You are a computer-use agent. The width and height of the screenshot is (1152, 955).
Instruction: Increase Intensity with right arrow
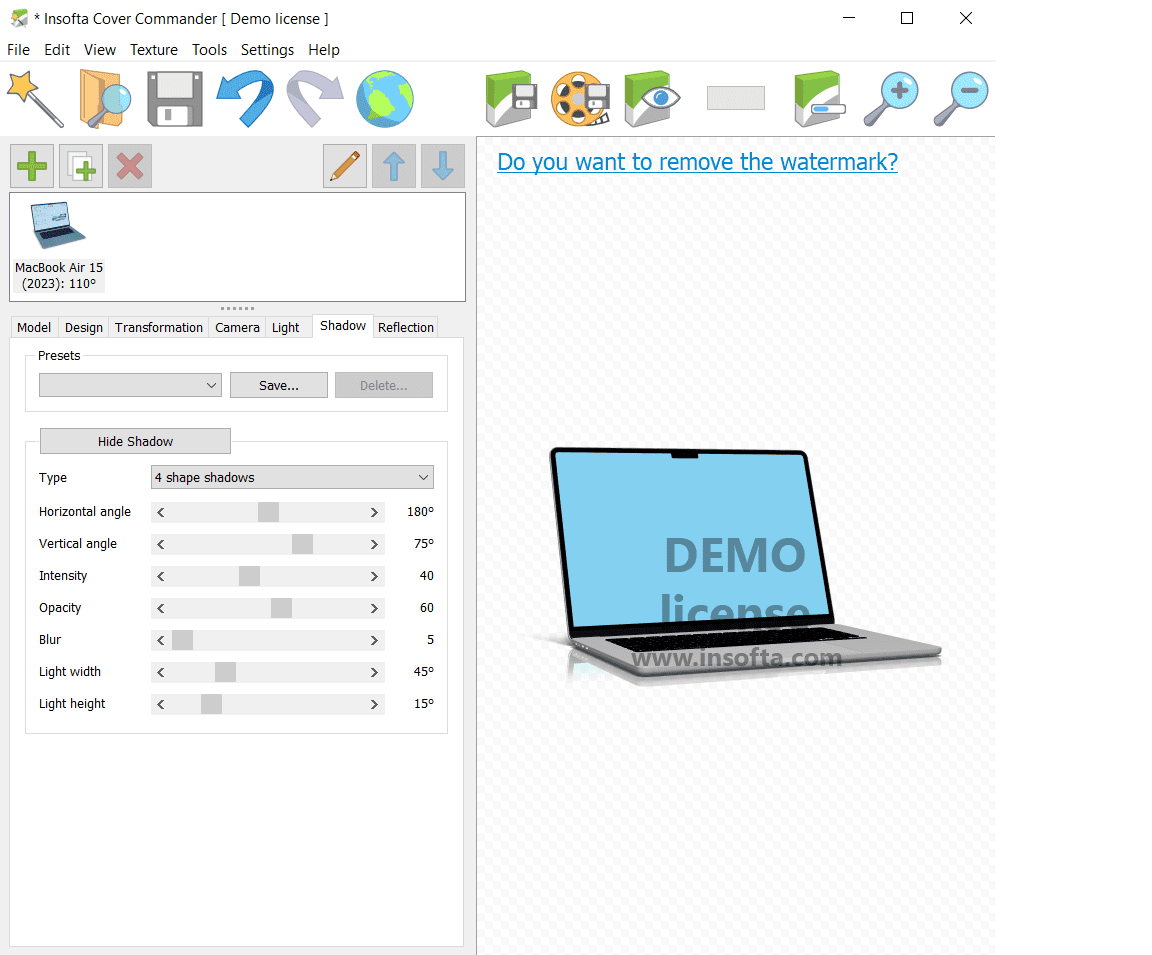pos(374,576)
